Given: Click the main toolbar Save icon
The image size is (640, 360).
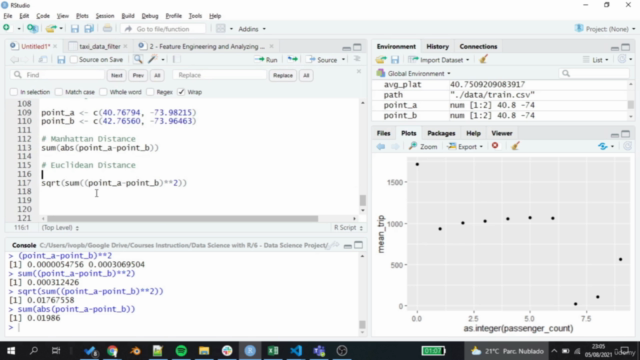Looking at the screenshot, I should 74,29.
